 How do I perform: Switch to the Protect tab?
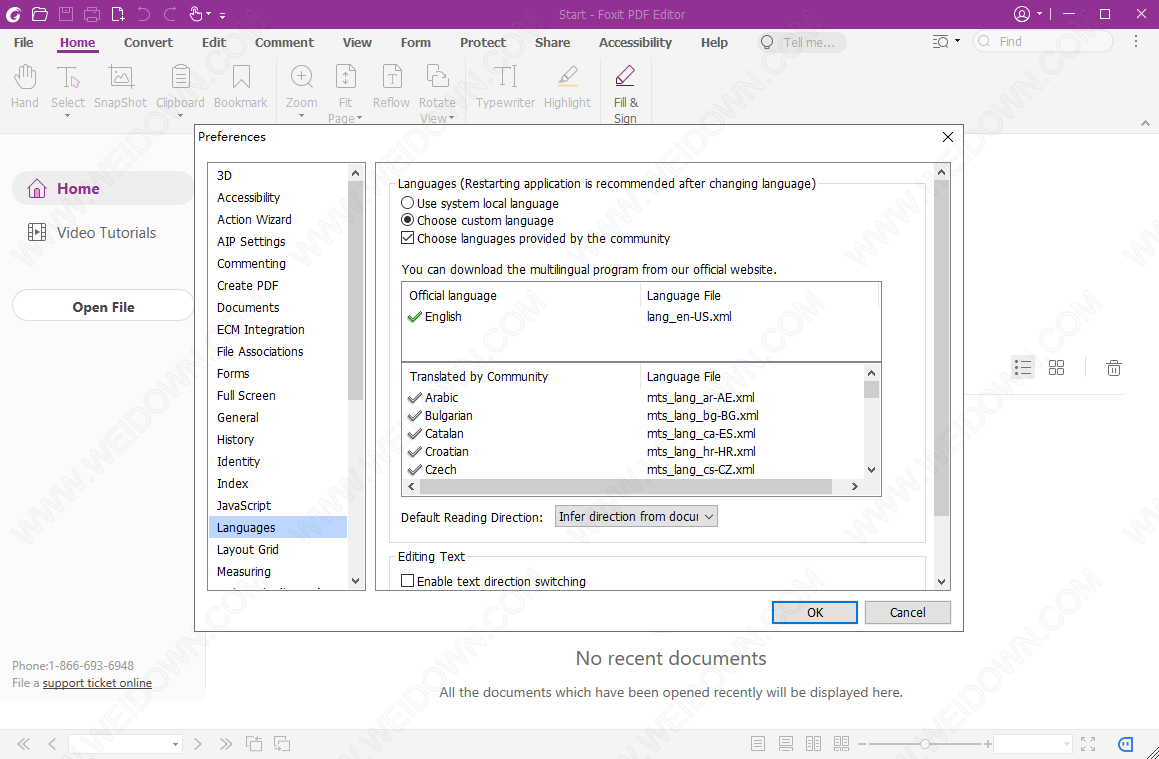(x=483, y=42)
